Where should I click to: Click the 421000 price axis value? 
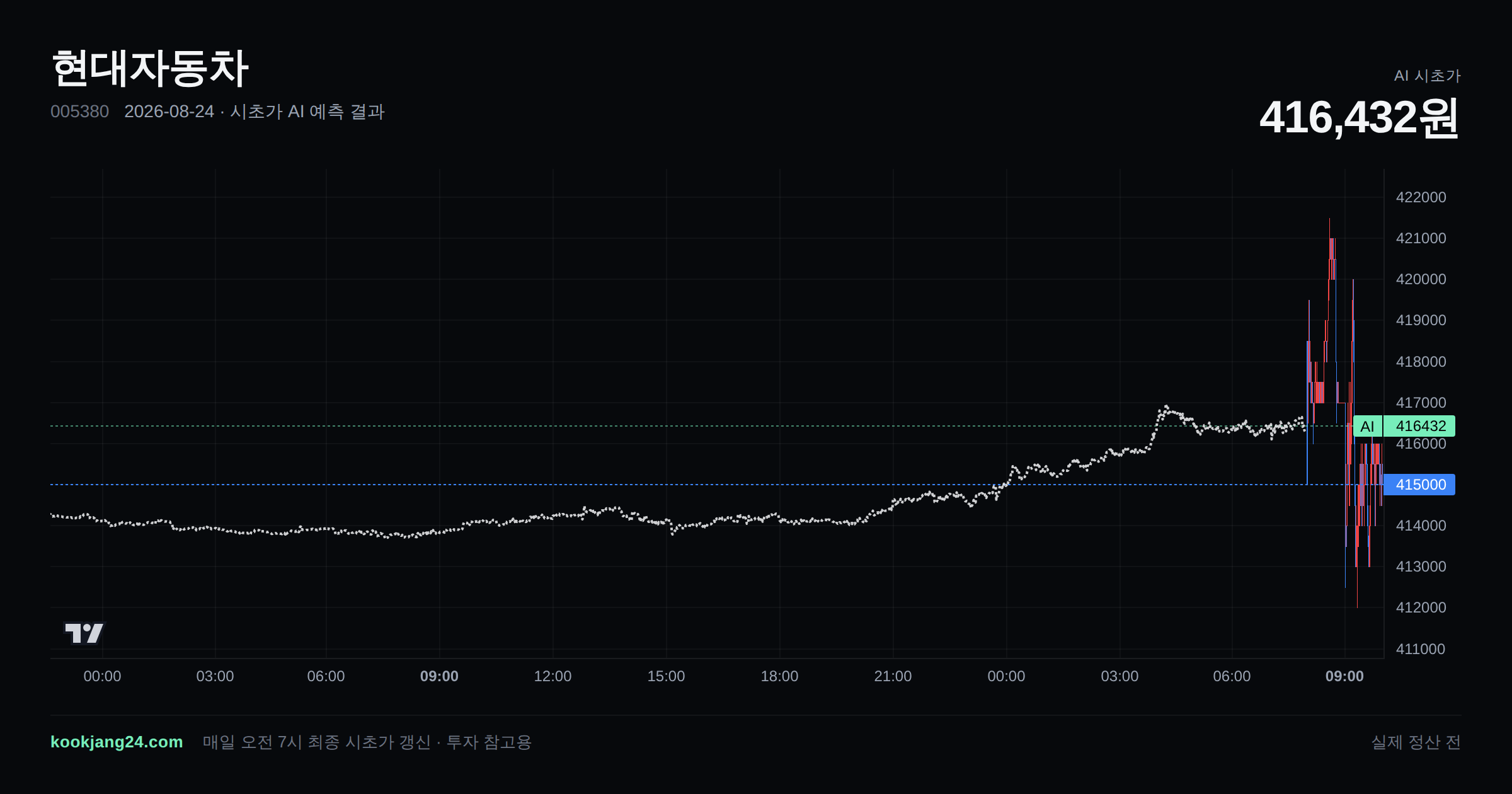1421,238
